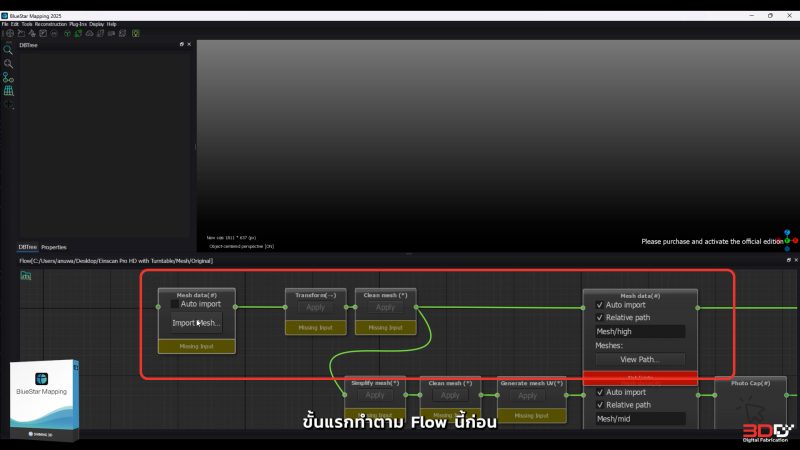
Task: Click the green tree-shaped toolbar icon
Action: coord(67,33)
